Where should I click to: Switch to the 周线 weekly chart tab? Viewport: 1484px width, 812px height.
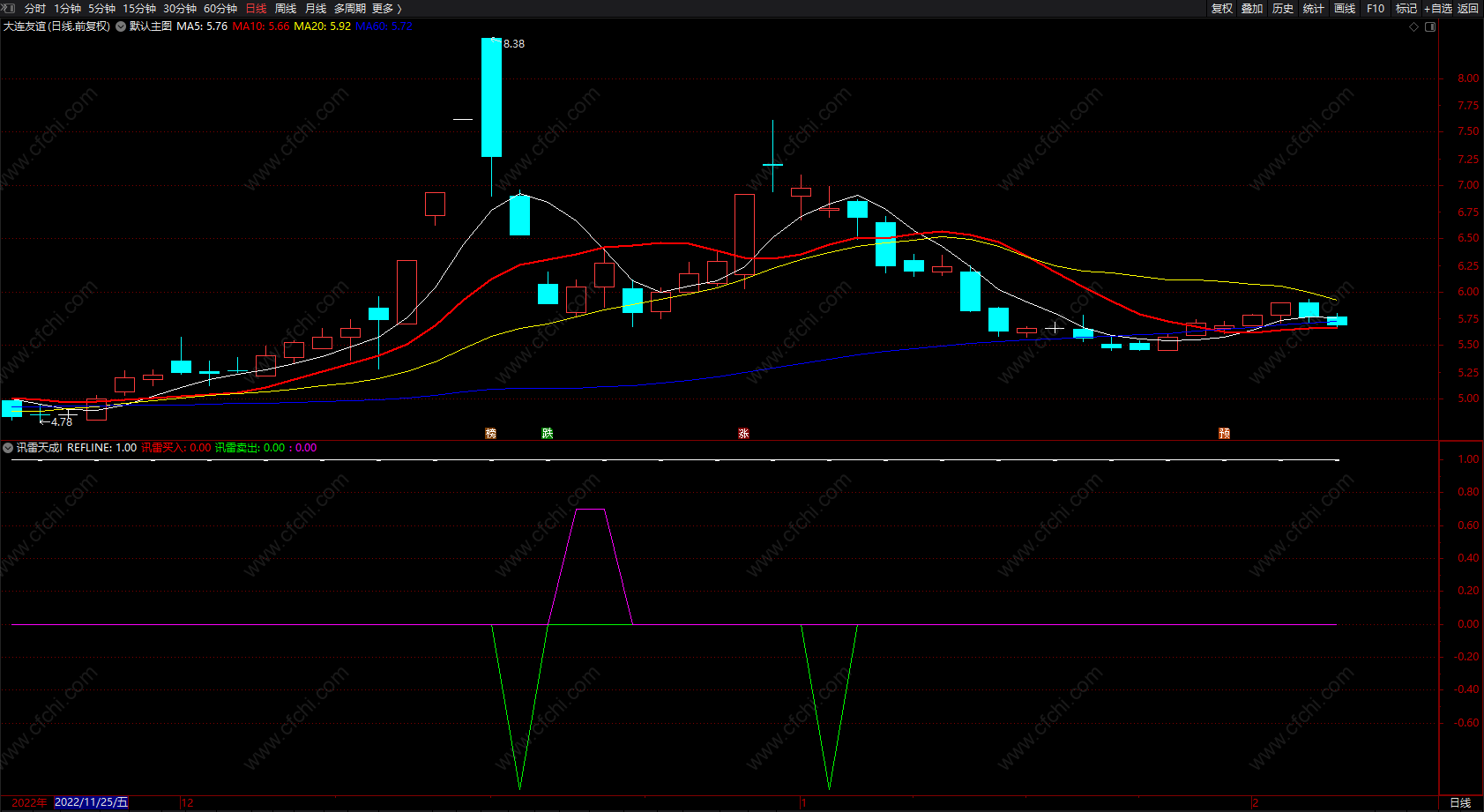pyautogui.click(x=286, y=9)
